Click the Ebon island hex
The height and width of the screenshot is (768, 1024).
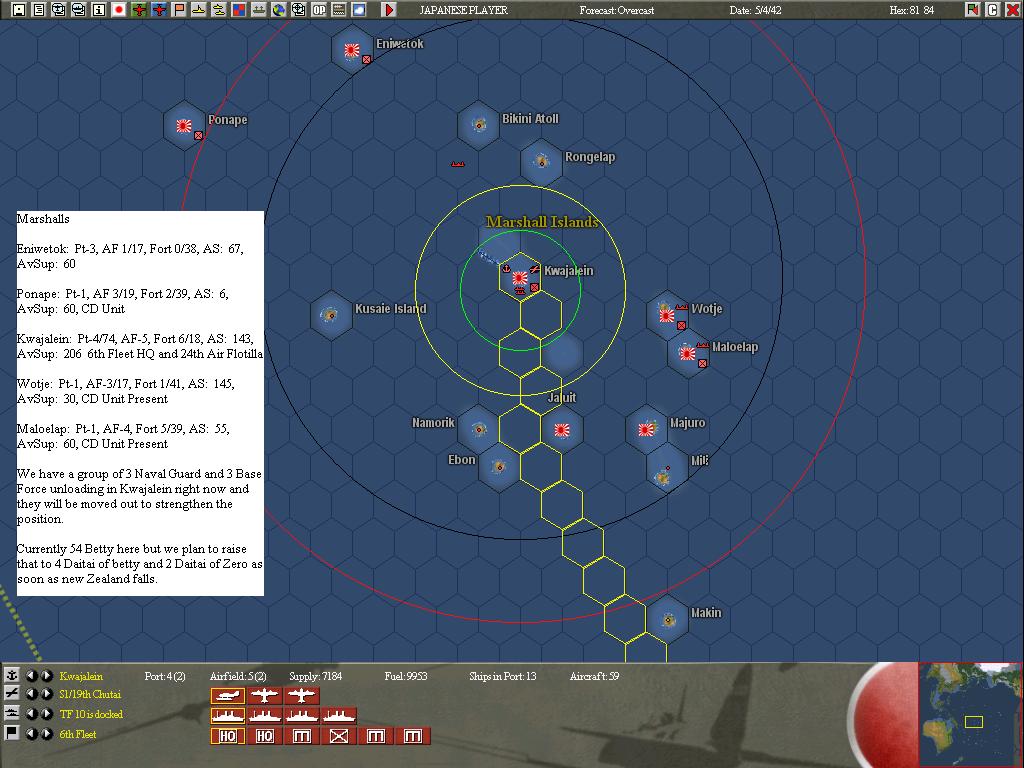coord(500,467)
